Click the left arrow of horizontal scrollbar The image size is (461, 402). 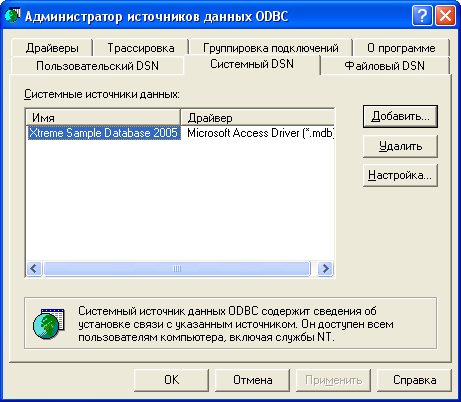click(34, 268)
